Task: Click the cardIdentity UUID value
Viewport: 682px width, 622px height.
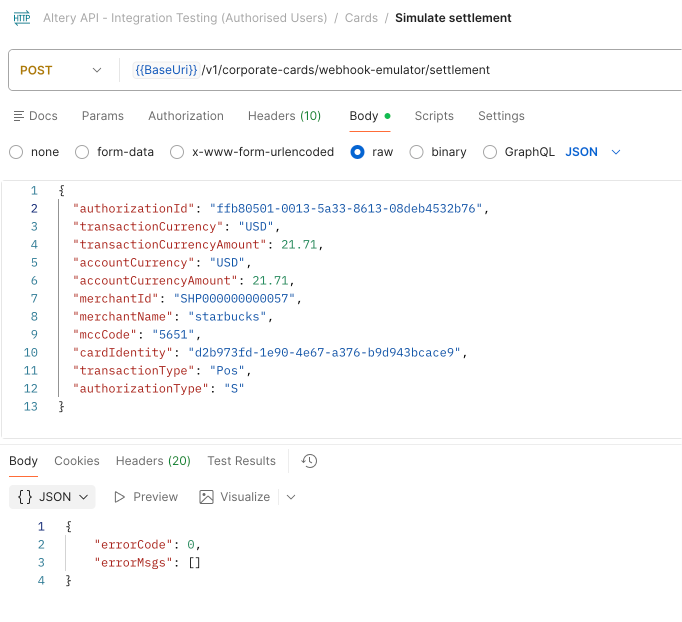Action: (x=324, y=353)
